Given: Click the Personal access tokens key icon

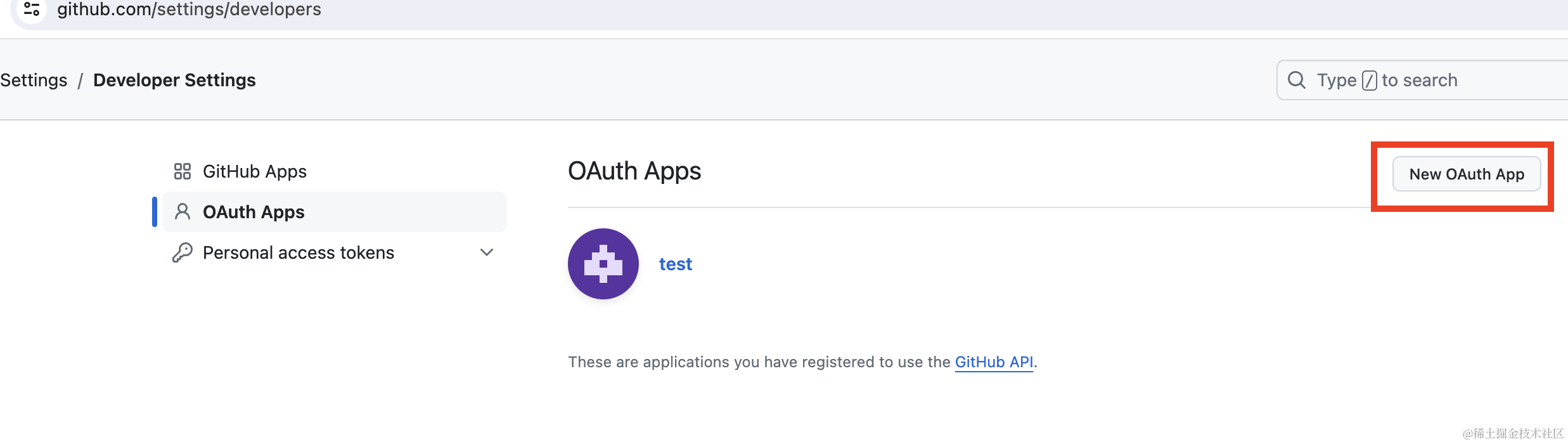Looking at the screenshot, I should tap(183, 252).
